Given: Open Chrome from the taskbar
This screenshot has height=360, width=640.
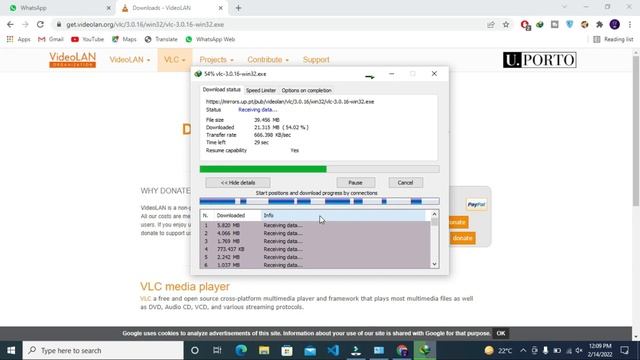Looking at the screenshot, I should tap(402, 350).
